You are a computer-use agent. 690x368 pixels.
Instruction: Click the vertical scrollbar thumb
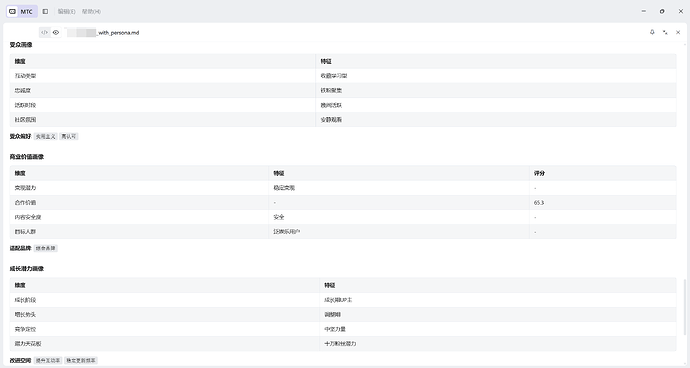click(684, 307)
